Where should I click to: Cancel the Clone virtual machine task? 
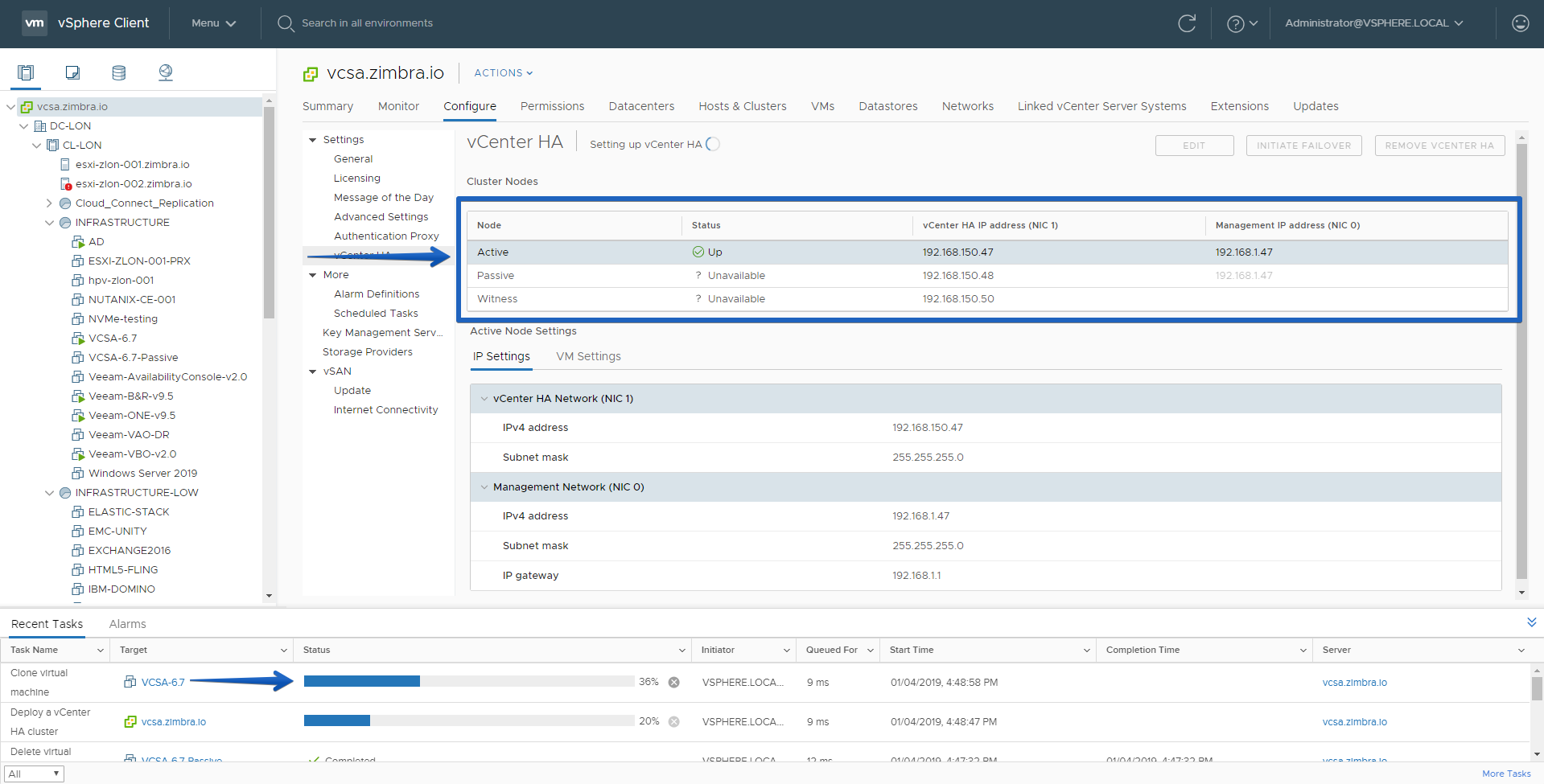tap(674, 682)
